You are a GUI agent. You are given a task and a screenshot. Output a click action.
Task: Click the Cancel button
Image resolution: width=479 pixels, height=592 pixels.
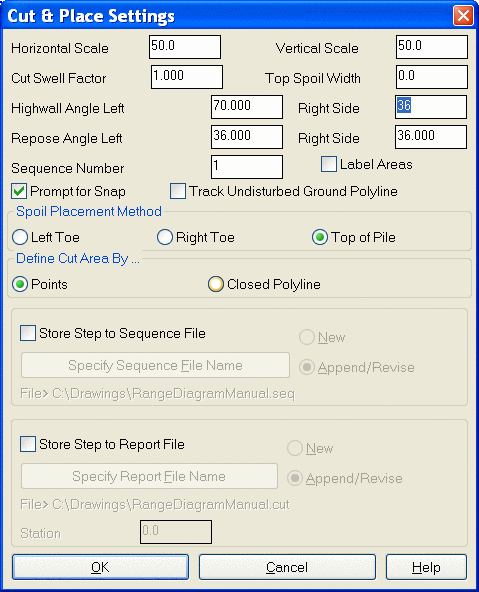tap(287, 567)
